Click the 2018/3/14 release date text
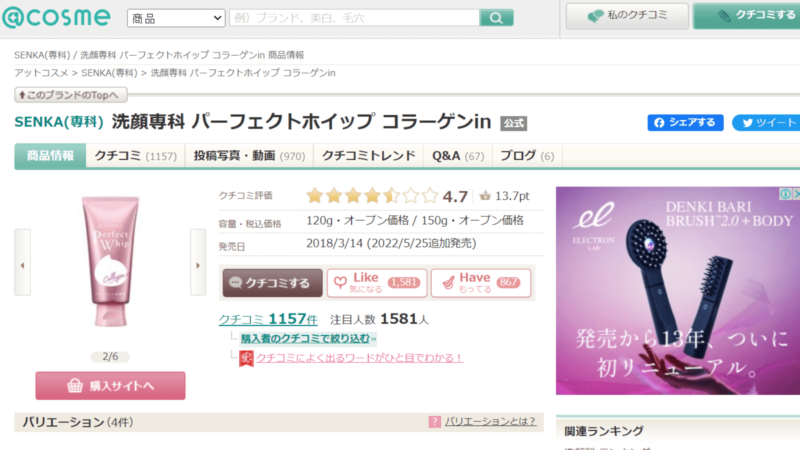The height and width of the screenshot is (450, 800). (x=391, y=243)
